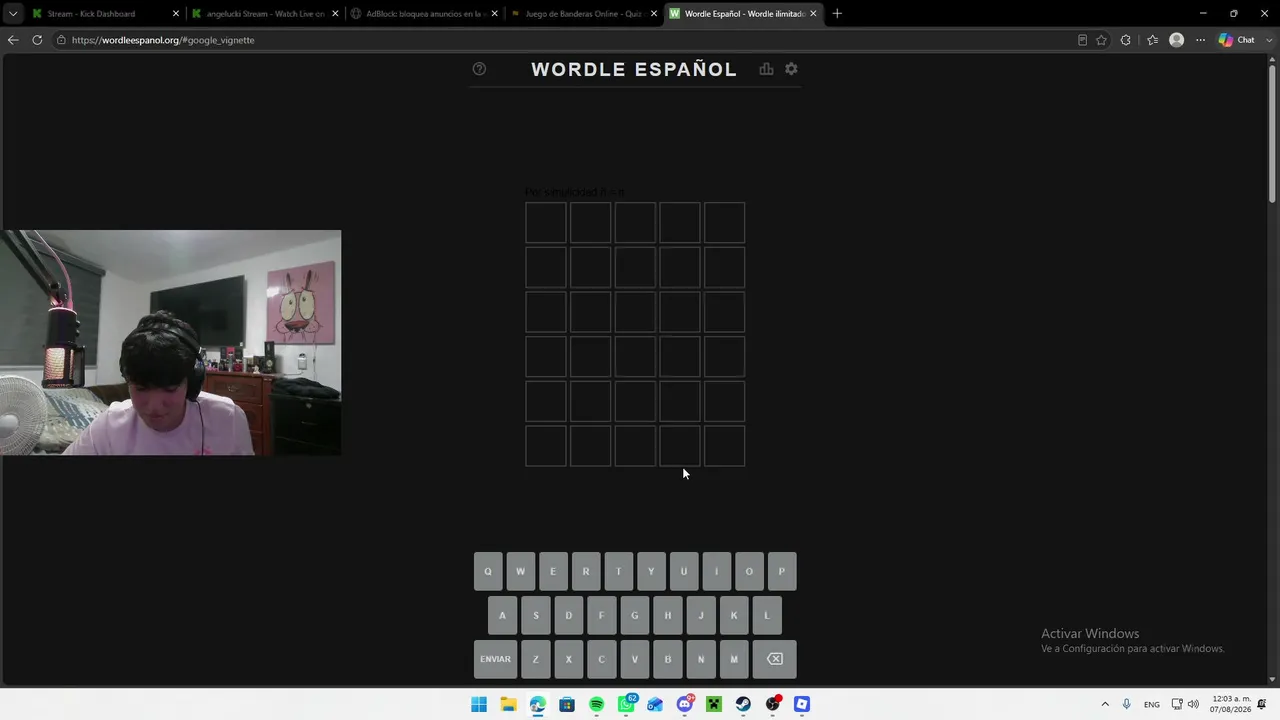Image resolution: width=1280 pixels, height=720 pixels.
Task: Click the P key on keyboard
Action: click(x=782, y=572)
